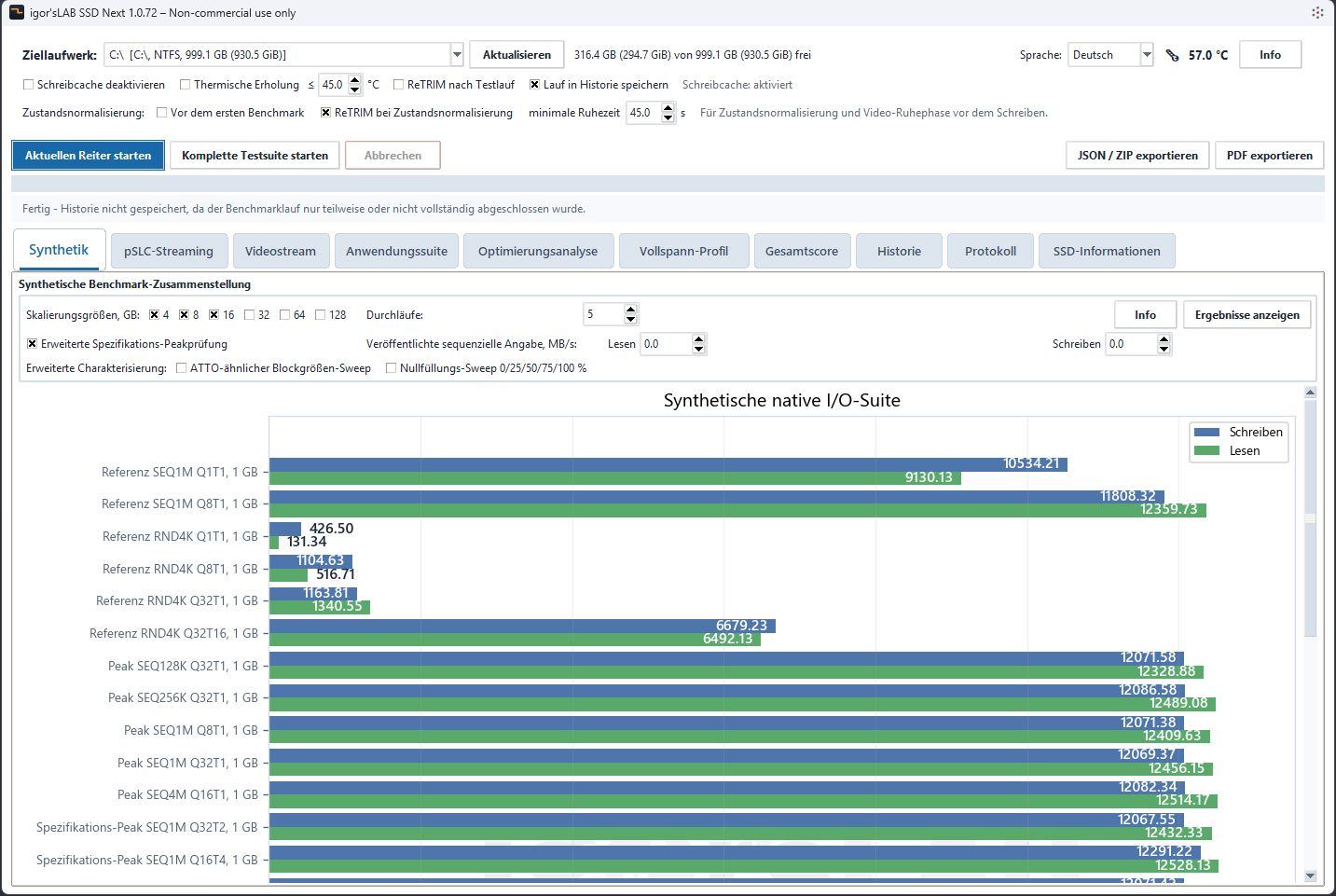This screenshot has height=896, width=1336.
Task: Click the thermometer icon beside 57.0 °C
Action: click(1172, 55)
